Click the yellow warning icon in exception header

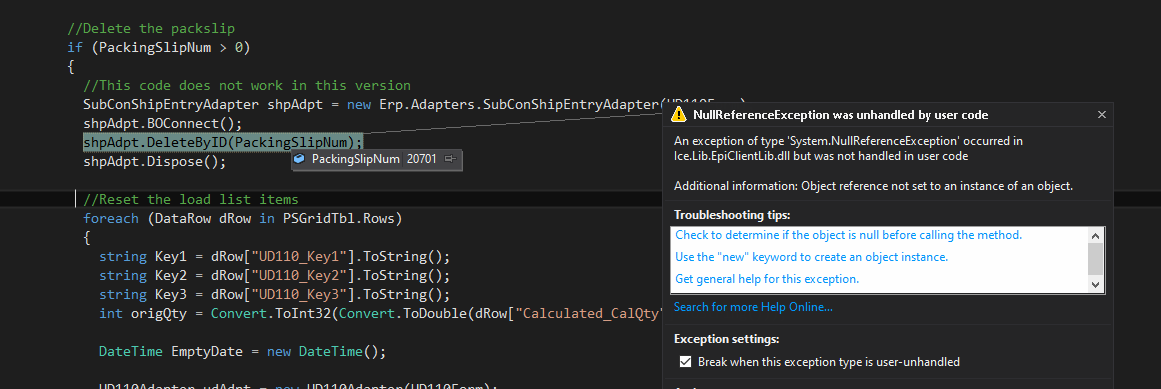679,115
